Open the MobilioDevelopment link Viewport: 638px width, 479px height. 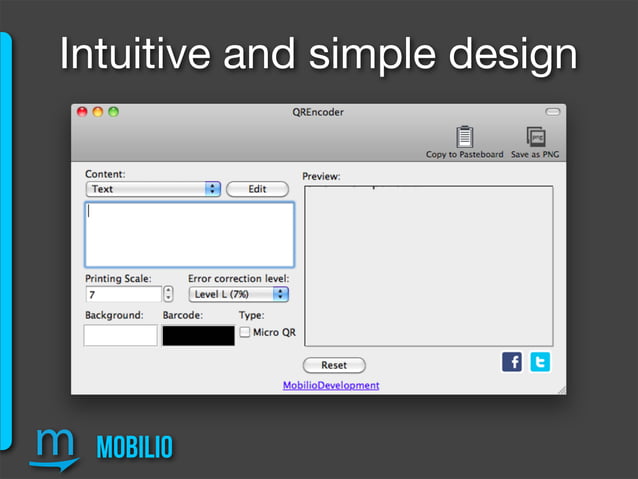(x=331, y=385)
